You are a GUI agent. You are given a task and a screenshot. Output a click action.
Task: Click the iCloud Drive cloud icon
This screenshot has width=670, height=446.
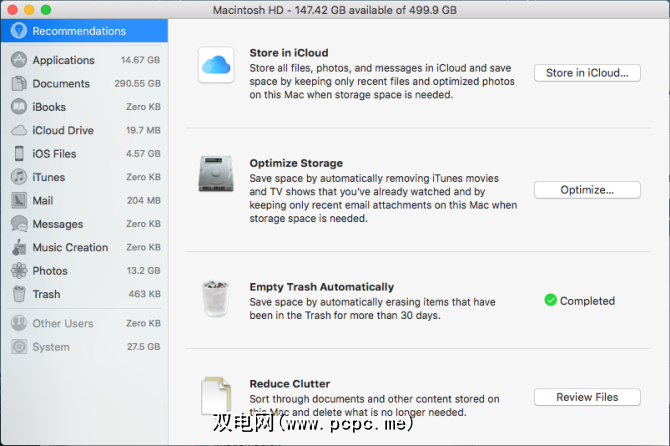click(19, 130)
